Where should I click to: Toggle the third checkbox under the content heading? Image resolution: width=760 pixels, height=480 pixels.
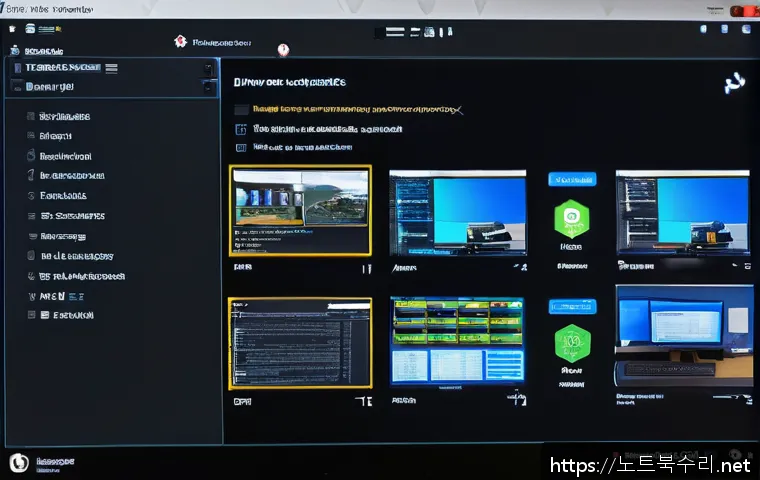coord(241,147)
